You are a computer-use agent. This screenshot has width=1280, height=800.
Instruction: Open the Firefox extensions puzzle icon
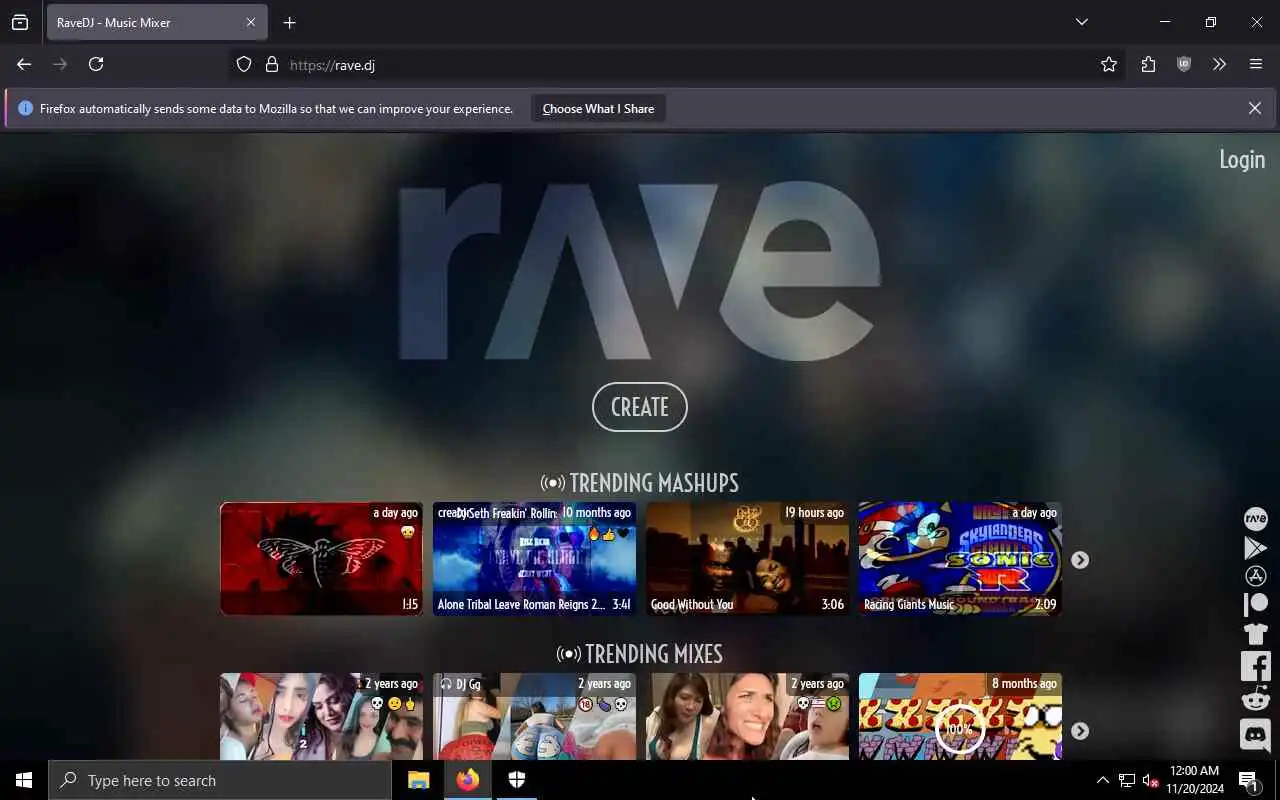point(1148,64)
